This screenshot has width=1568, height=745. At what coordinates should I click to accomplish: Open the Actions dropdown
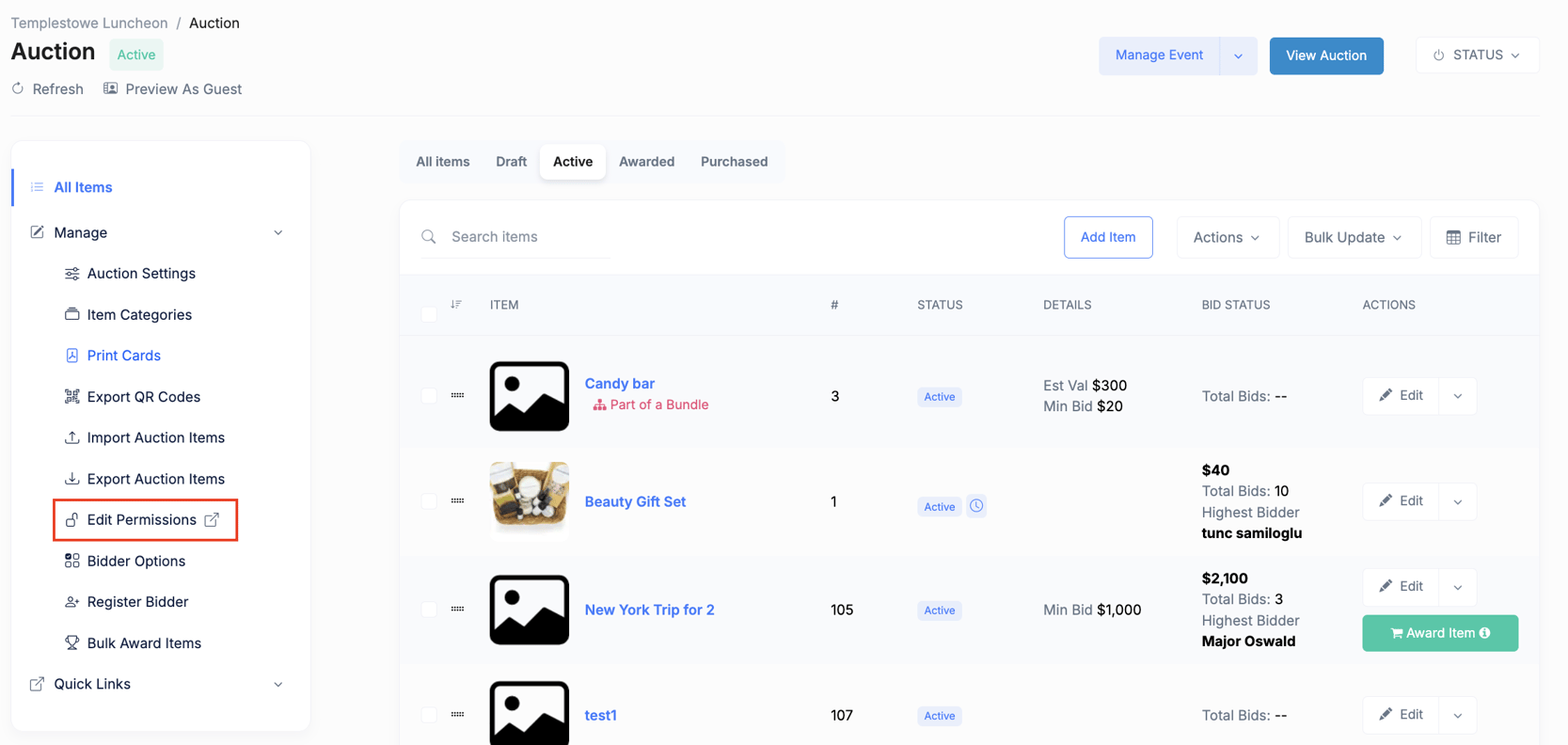coord(1227,237)
